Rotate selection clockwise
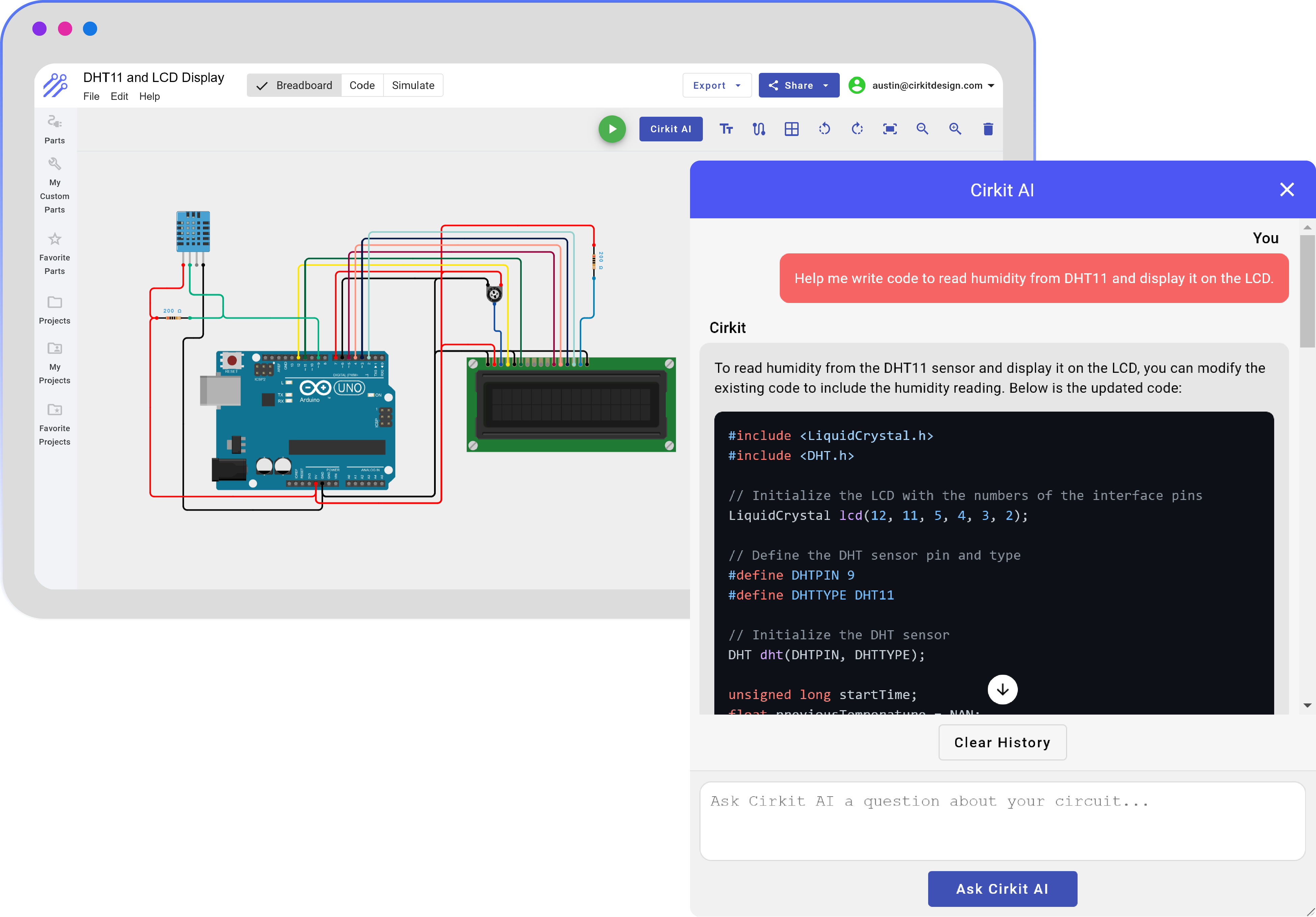The height and width of the screenshot is (917, 1316). (x=857, y=129)
